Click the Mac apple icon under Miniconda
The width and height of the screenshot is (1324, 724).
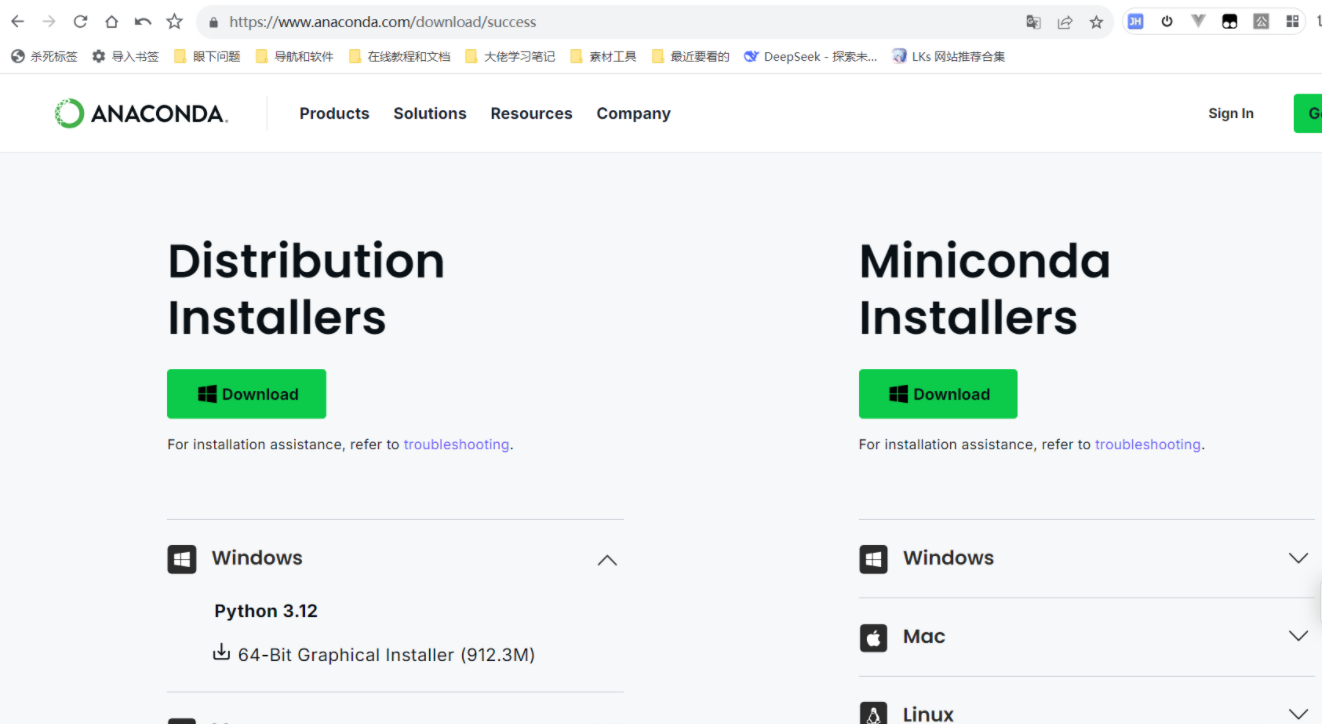point(873,637)
